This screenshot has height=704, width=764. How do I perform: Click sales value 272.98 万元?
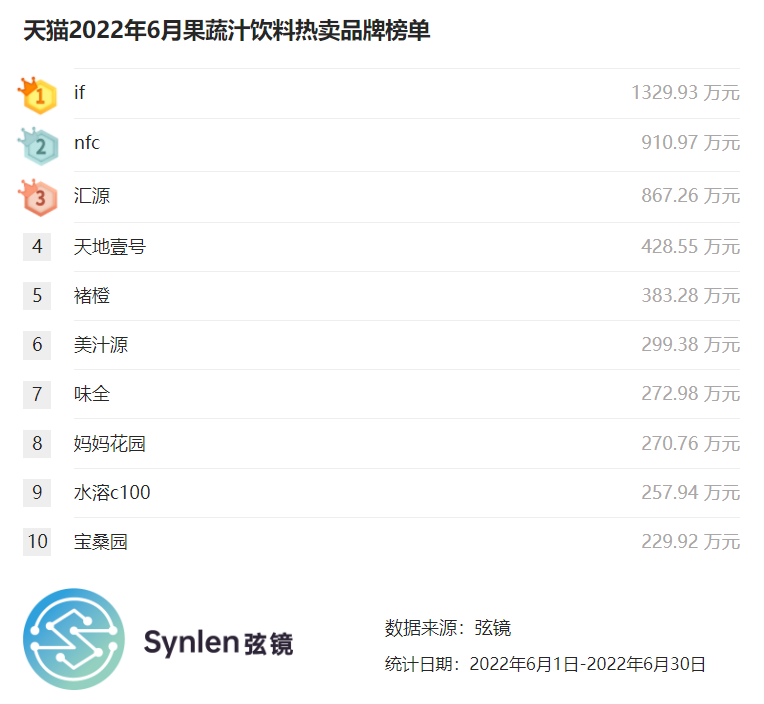pyautogui.click(x=690, y=394)
